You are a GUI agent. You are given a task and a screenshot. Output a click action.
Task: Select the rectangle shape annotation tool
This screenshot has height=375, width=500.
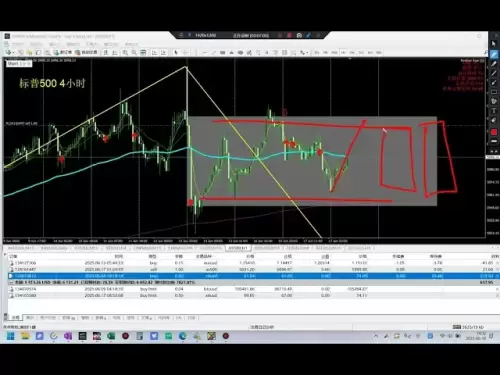(x=494, y=92)
